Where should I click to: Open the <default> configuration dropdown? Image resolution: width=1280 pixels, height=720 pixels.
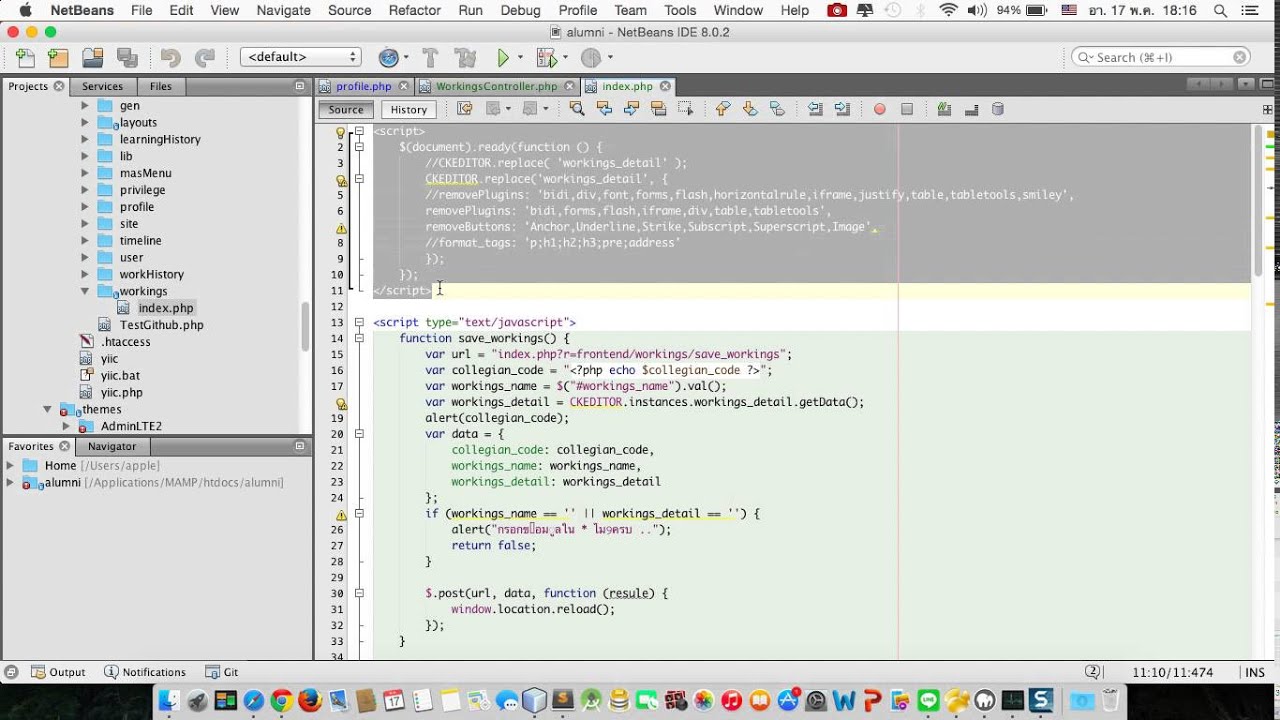[300, 57]
